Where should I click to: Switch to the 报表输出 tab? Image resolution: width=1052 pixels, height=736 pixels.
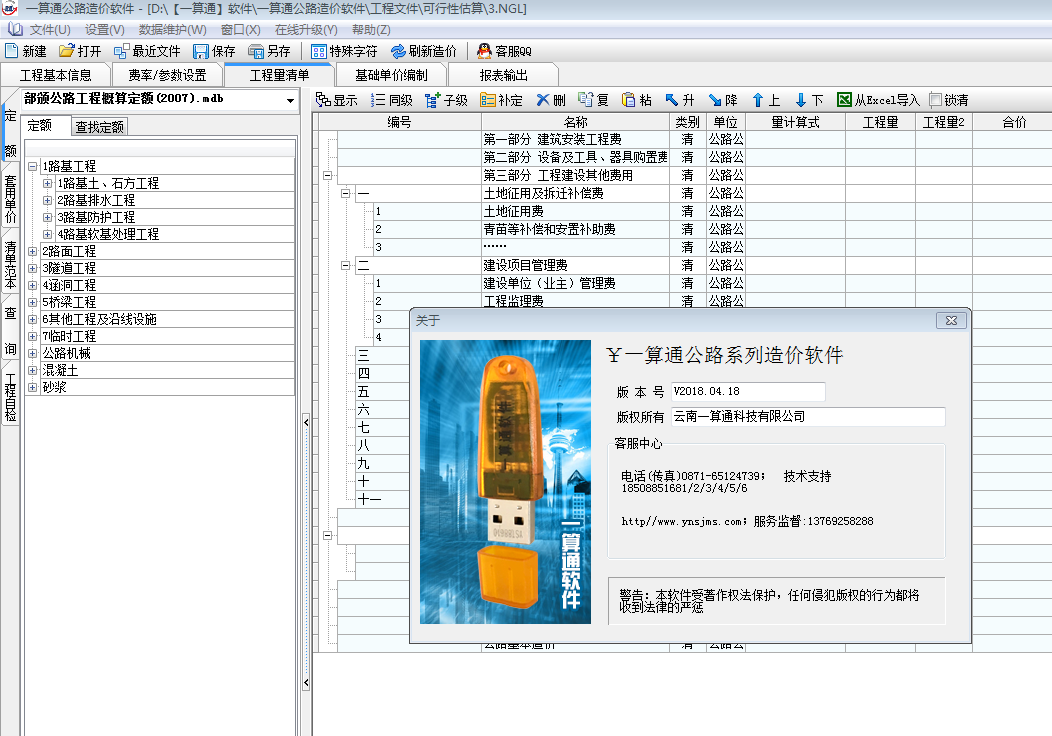pyautogui.click(x=503, y=75)
